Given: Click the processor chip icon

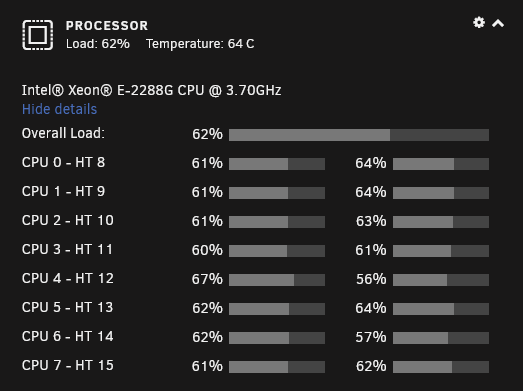Looking at the screenshot, I should pyautogui.click(x=38, y=35).
